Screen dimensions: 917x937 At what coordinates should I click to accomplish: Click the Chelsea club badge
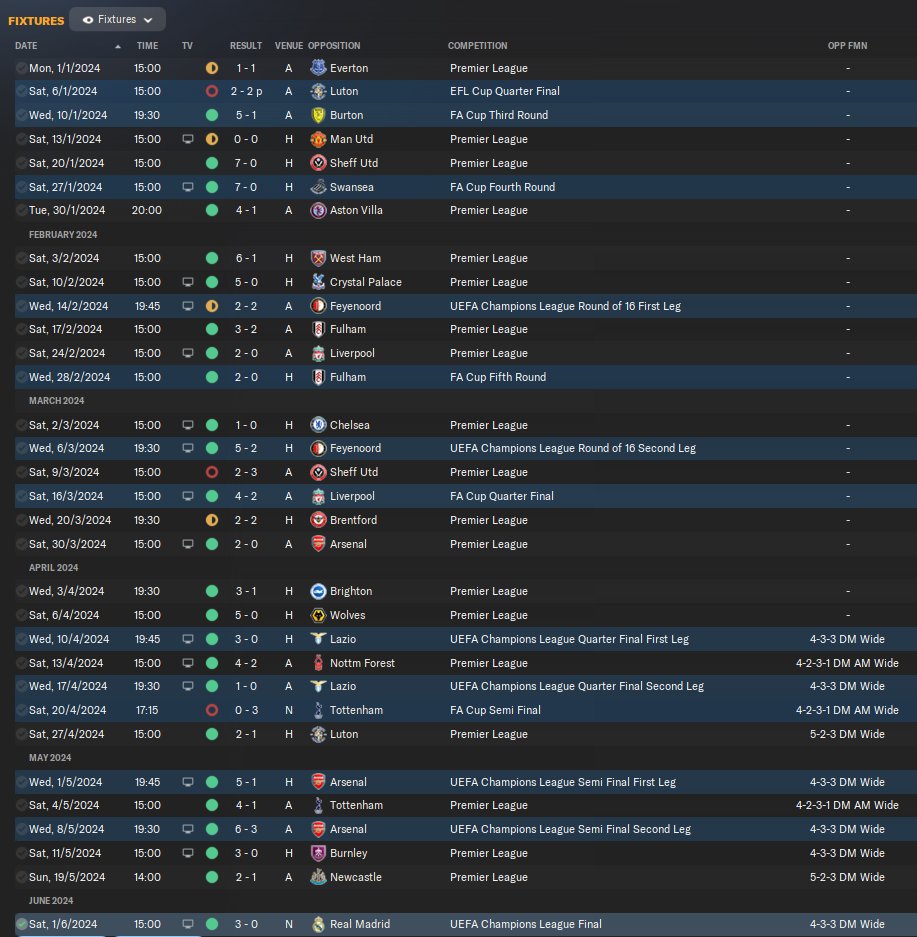318,425
